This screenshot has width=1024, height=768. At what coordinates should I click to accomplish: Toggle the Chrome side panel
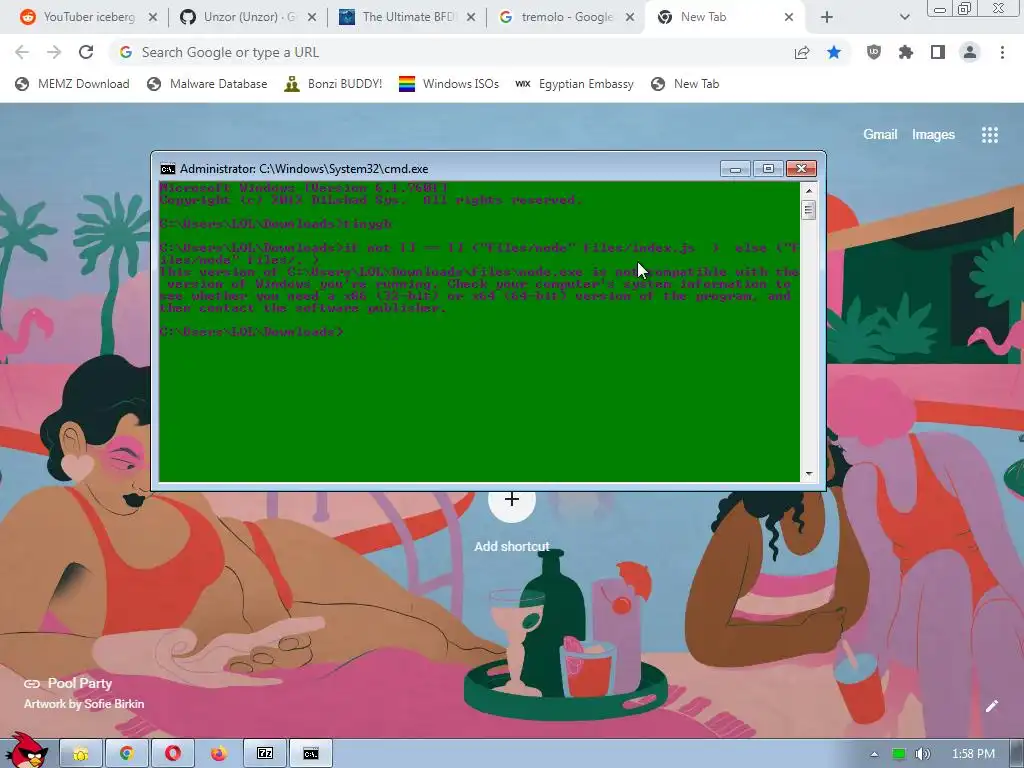click(938, 52)
